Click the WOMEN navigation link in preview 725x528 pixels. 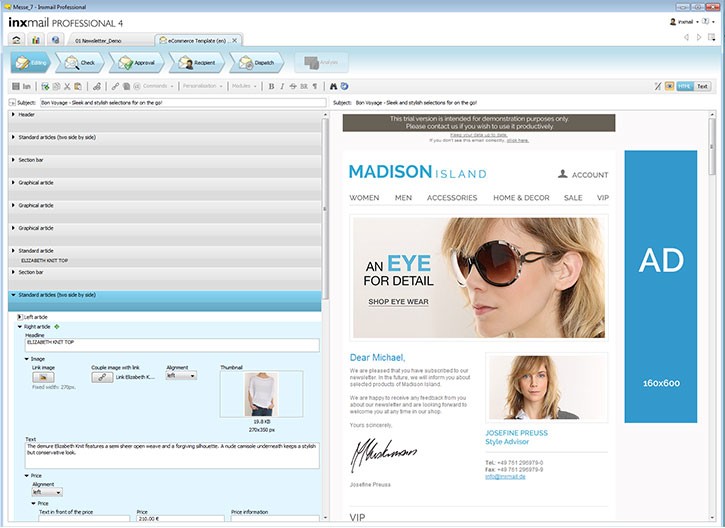pos(364,197)
